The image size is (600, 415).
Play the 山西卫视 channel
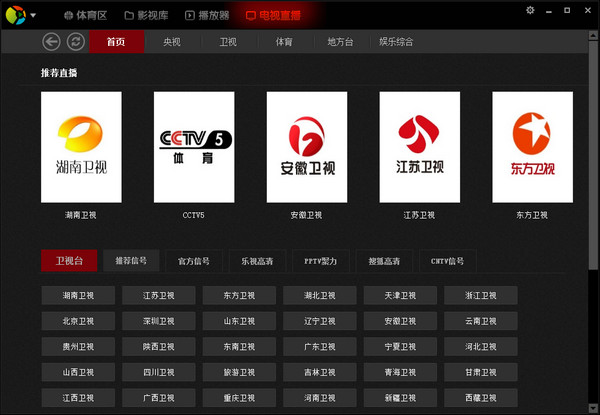(78, 372)
